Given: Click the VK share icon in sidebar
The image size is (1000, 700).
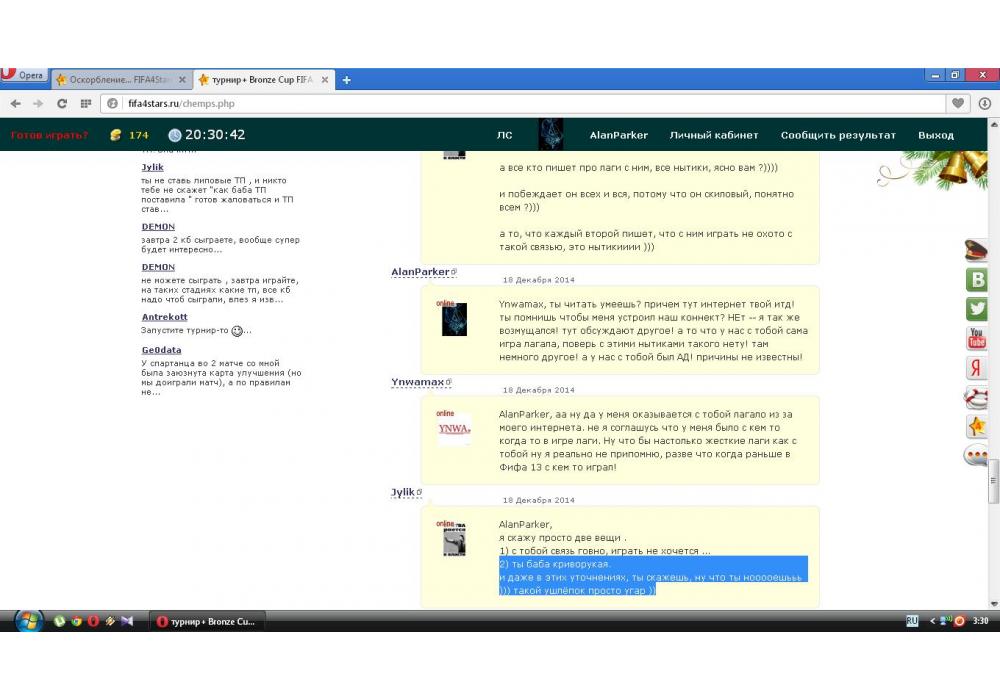Looking at the screenshot, I should coord(976,280).
